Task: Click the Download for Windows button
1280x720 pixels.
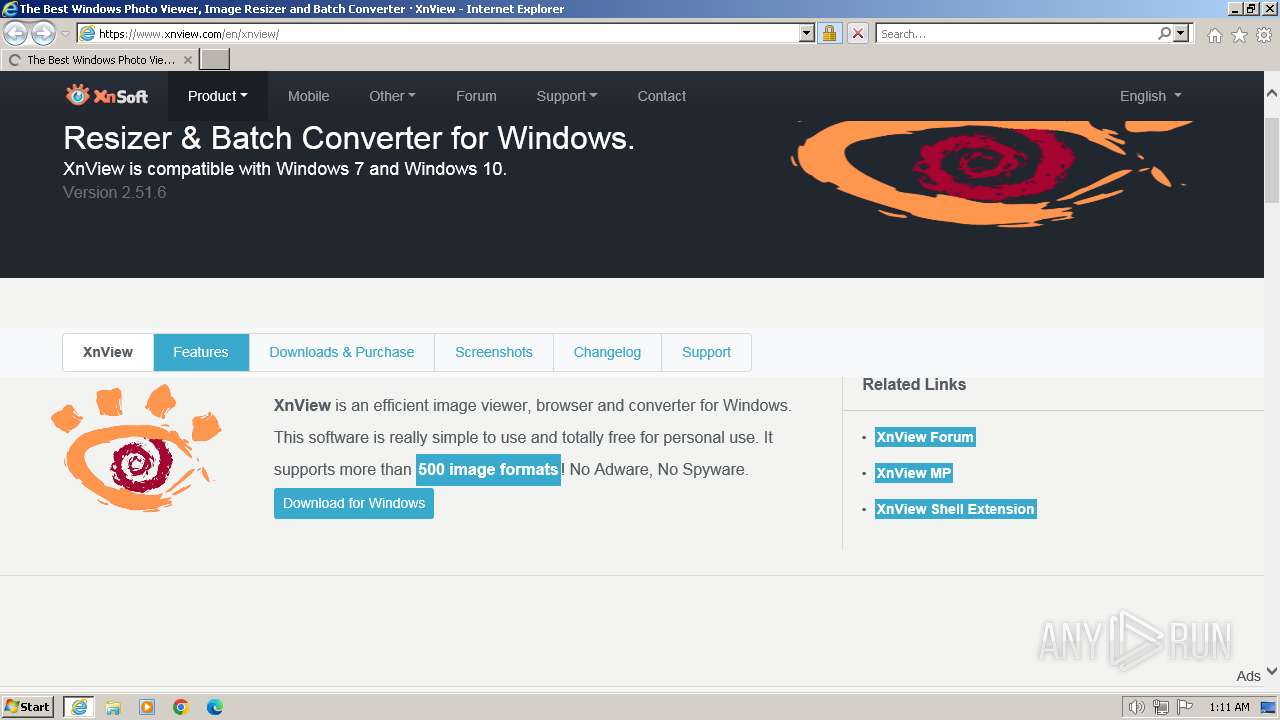Action: tap(354, 503)
